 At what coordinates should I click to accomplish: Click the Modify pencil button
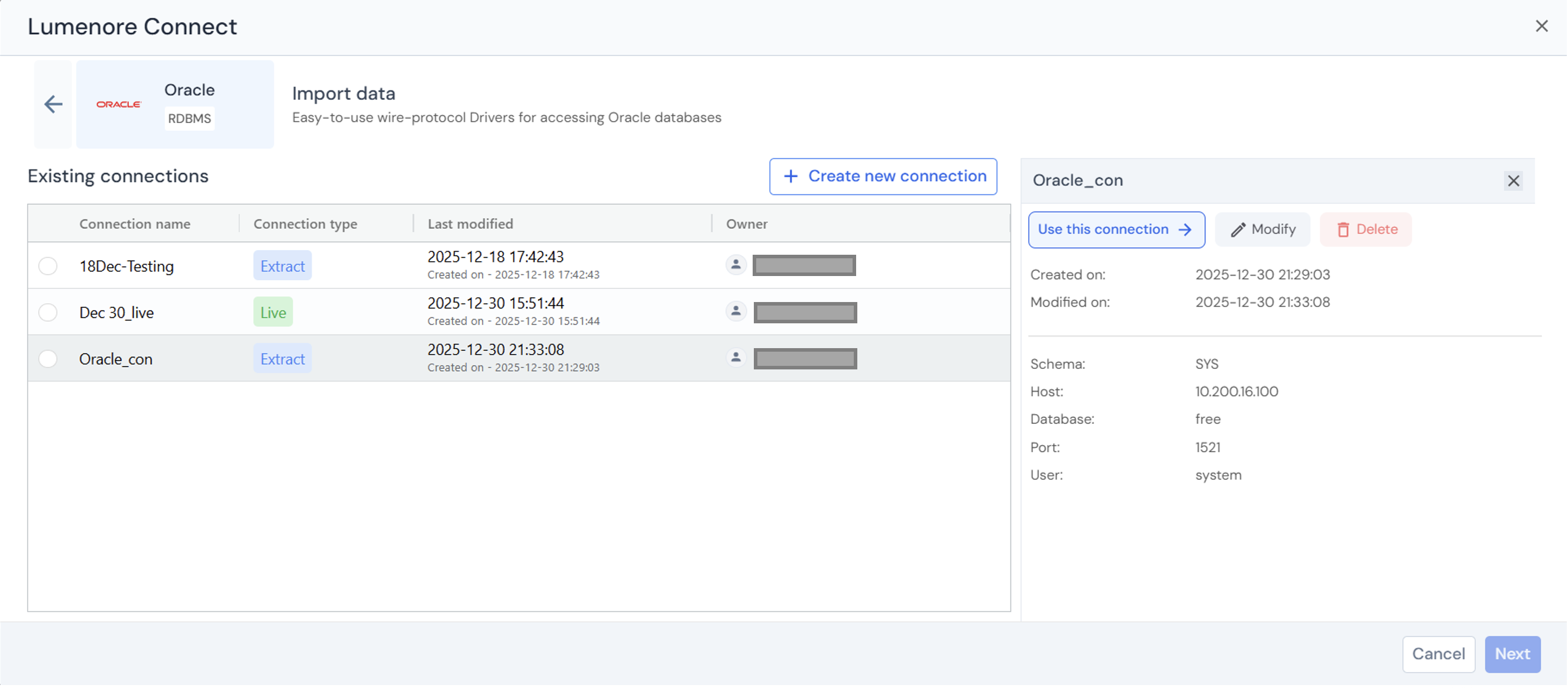coord(1262,230)
